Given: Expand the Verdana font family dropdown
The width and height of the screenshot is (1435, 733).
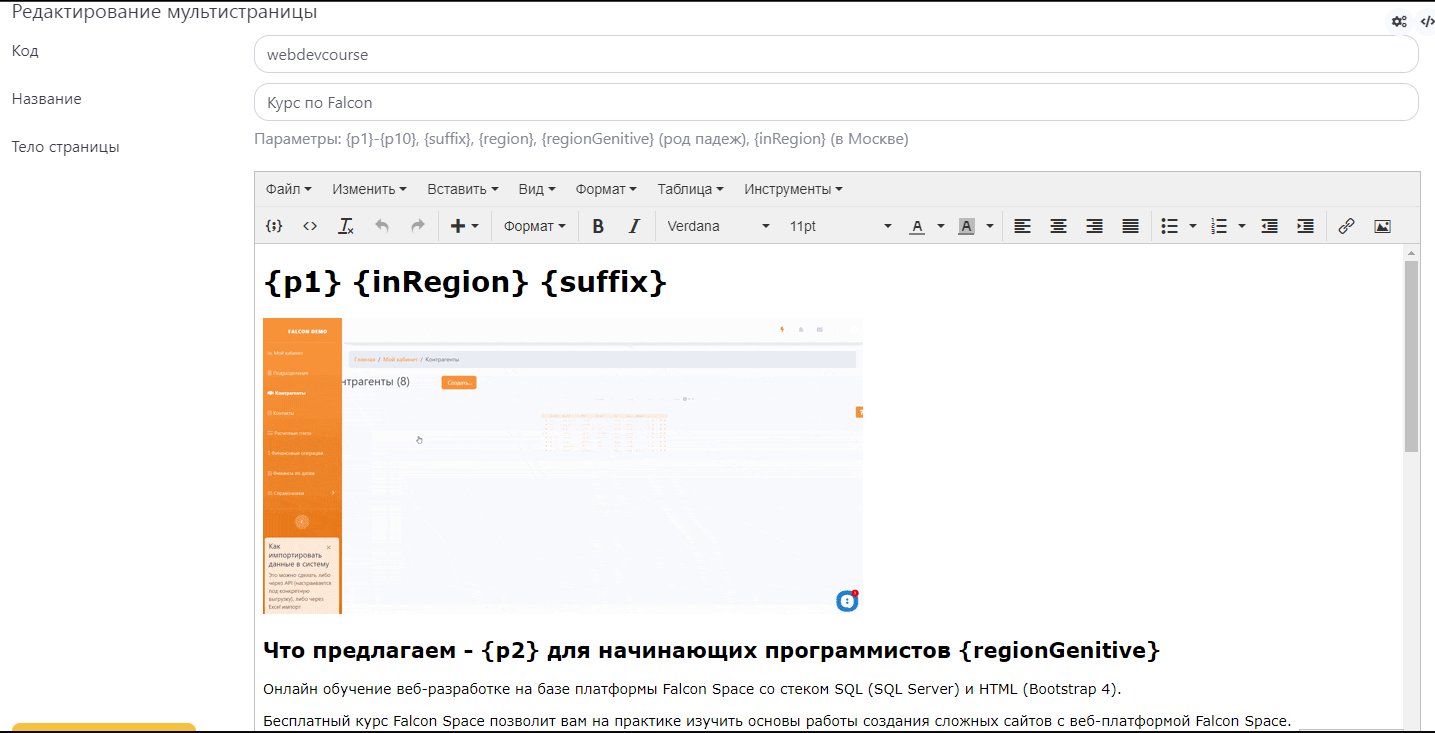Looking at the screenshot, I should pos(719,226).
